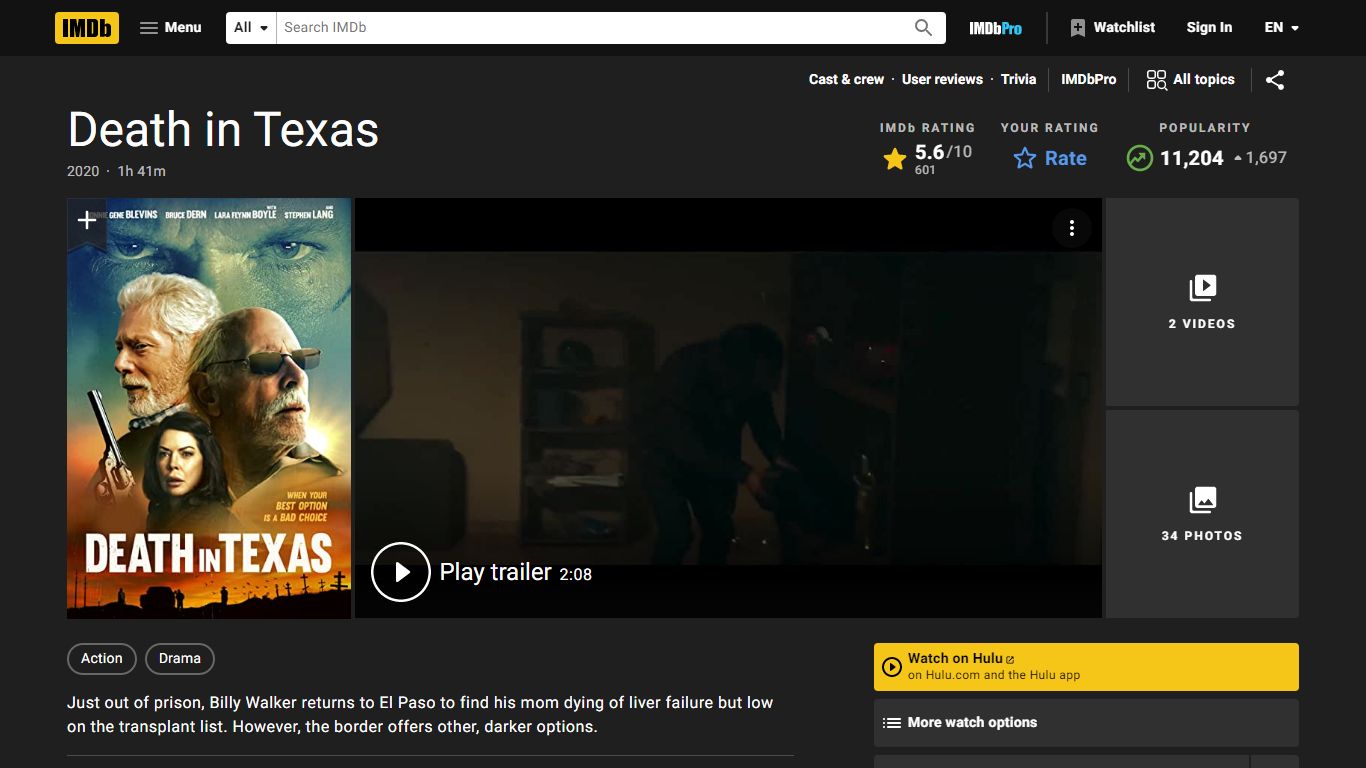This screenshot has width=1366, height=768.
Task: Expand the EN language dropdown
Action: point(1281,28)
